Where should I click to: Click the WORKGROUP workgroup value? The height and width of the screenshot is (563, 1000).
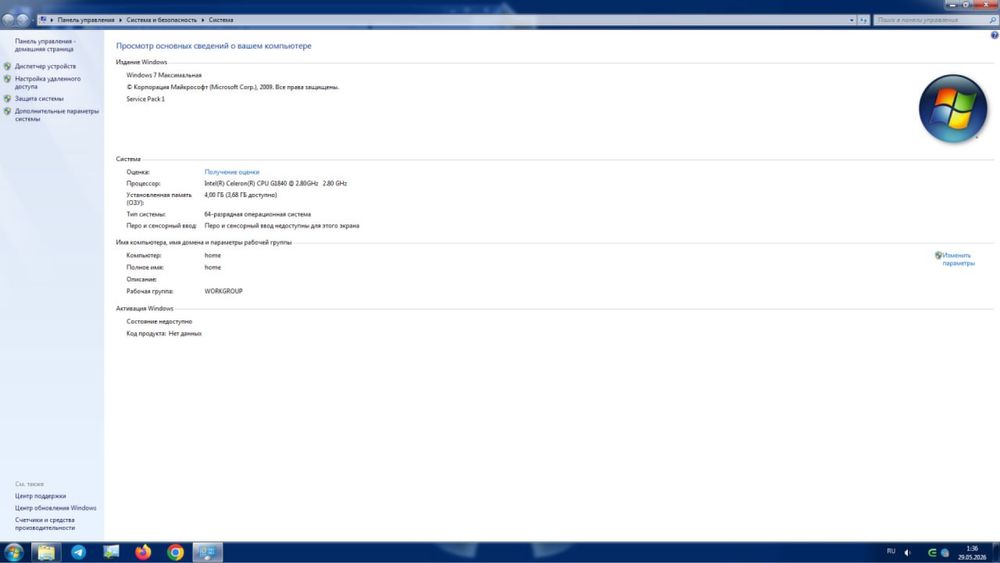point(223,291)
